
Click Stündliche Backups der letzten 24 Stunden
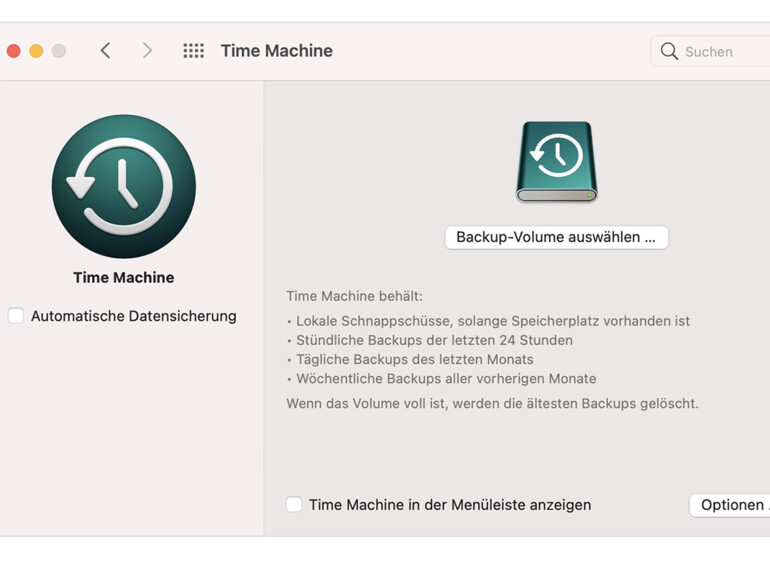[434, 340]
